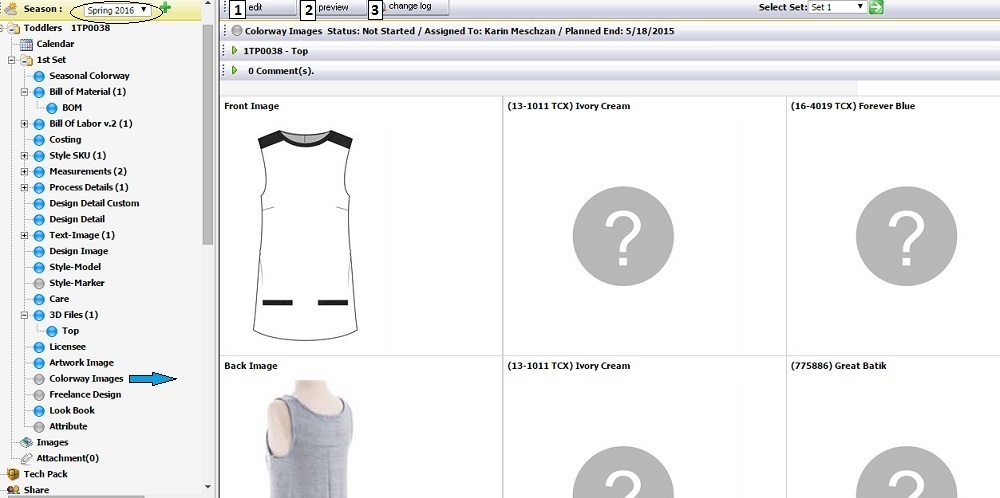This screenshot has height=498, width=1000.
Task: Click the paperclip Attachment icon
Action: click(x=26, y=458)
